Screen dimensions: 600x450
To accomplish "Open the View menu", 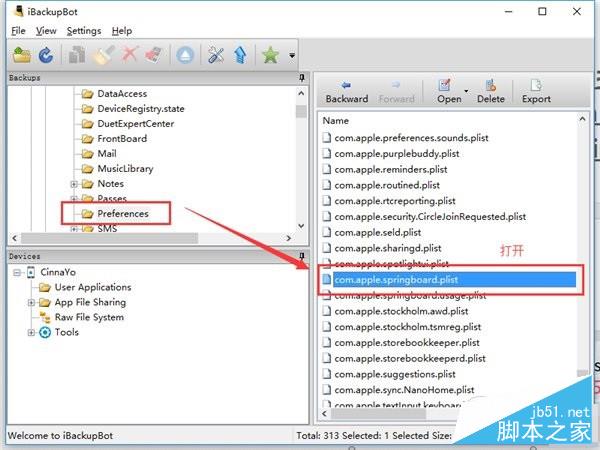I will [x=46, y=31].
